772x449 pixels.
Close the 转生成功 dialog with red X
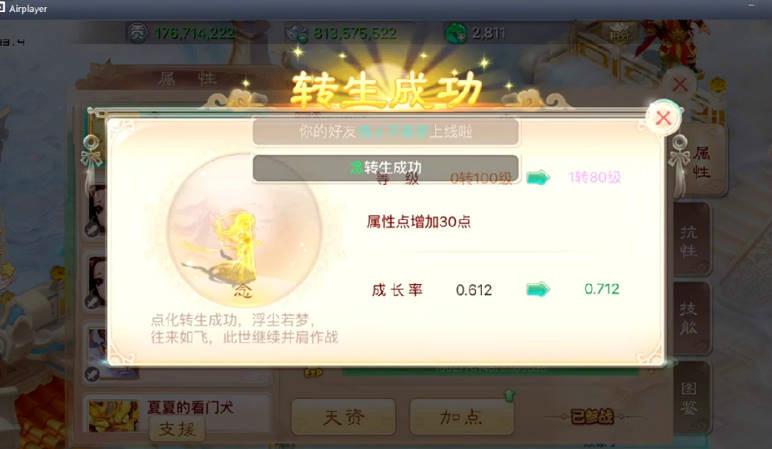[x=663, y=118]
